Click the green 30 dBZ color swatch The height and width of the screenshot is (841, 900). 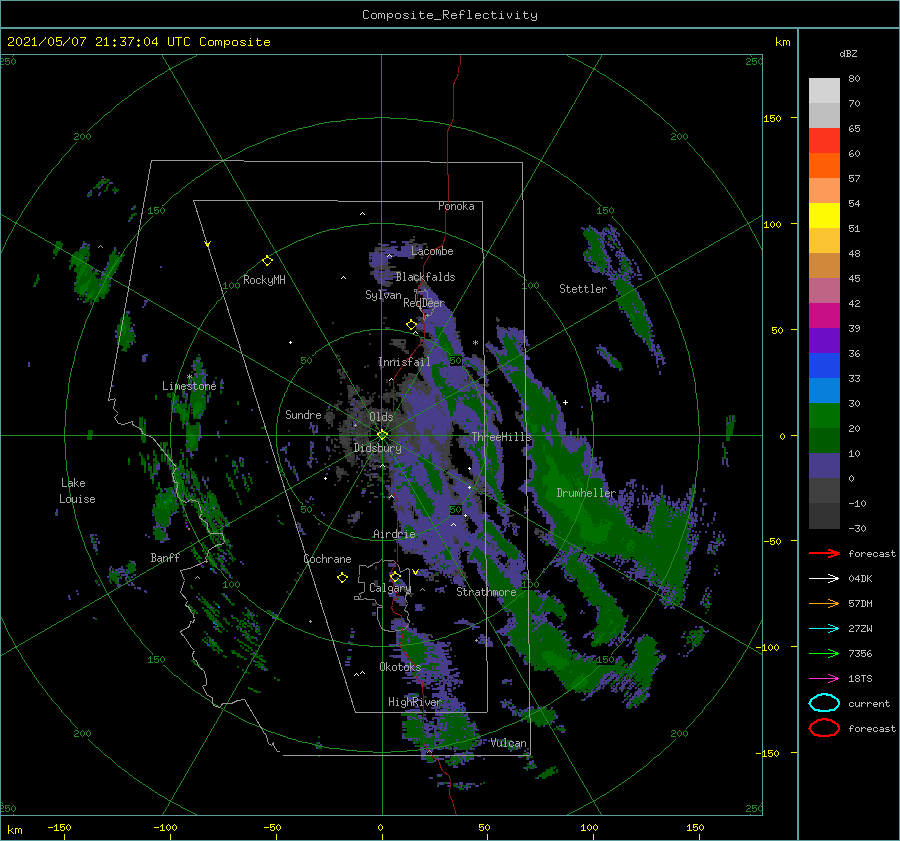824,415
